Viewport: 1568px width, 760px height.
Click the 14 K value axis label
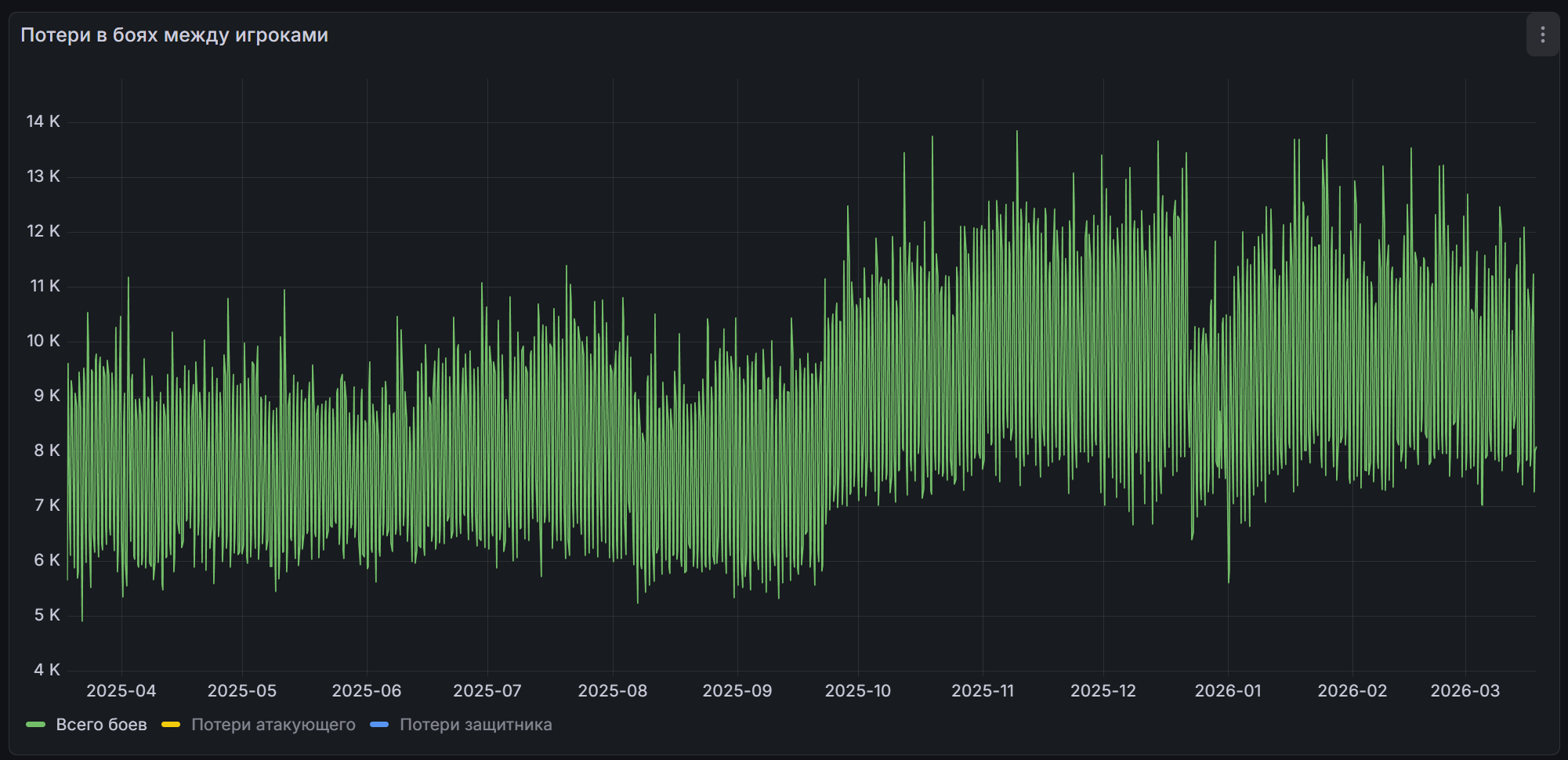[x=43, y=121]
